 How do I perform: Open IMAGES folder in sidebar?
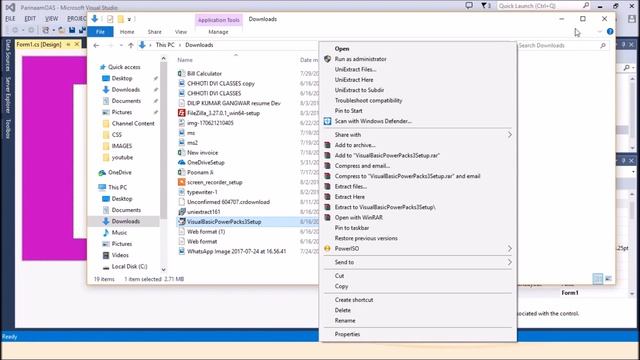click(122, 146)
